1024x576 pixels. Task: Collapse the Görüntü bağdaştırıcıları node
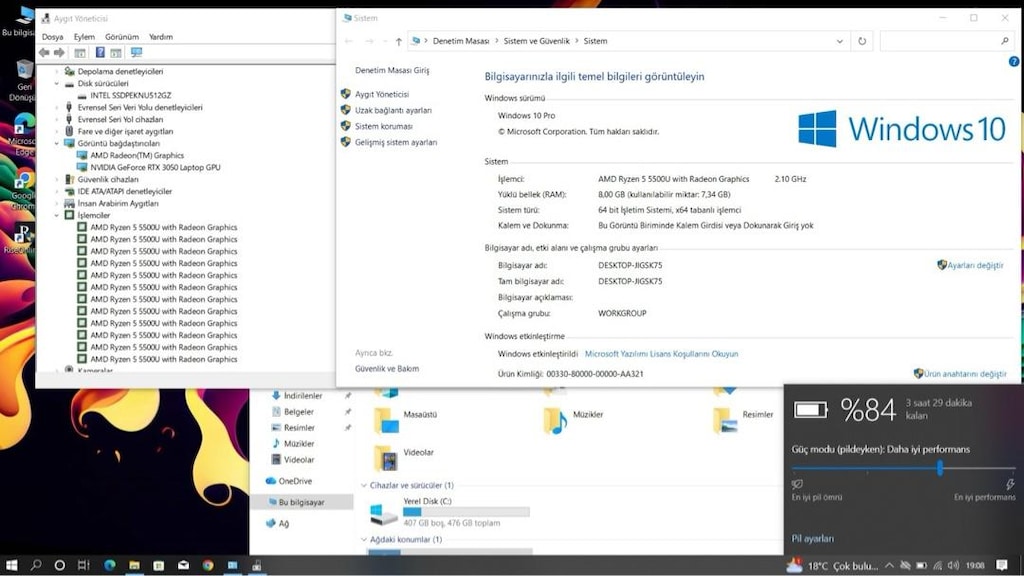point(57,143)
